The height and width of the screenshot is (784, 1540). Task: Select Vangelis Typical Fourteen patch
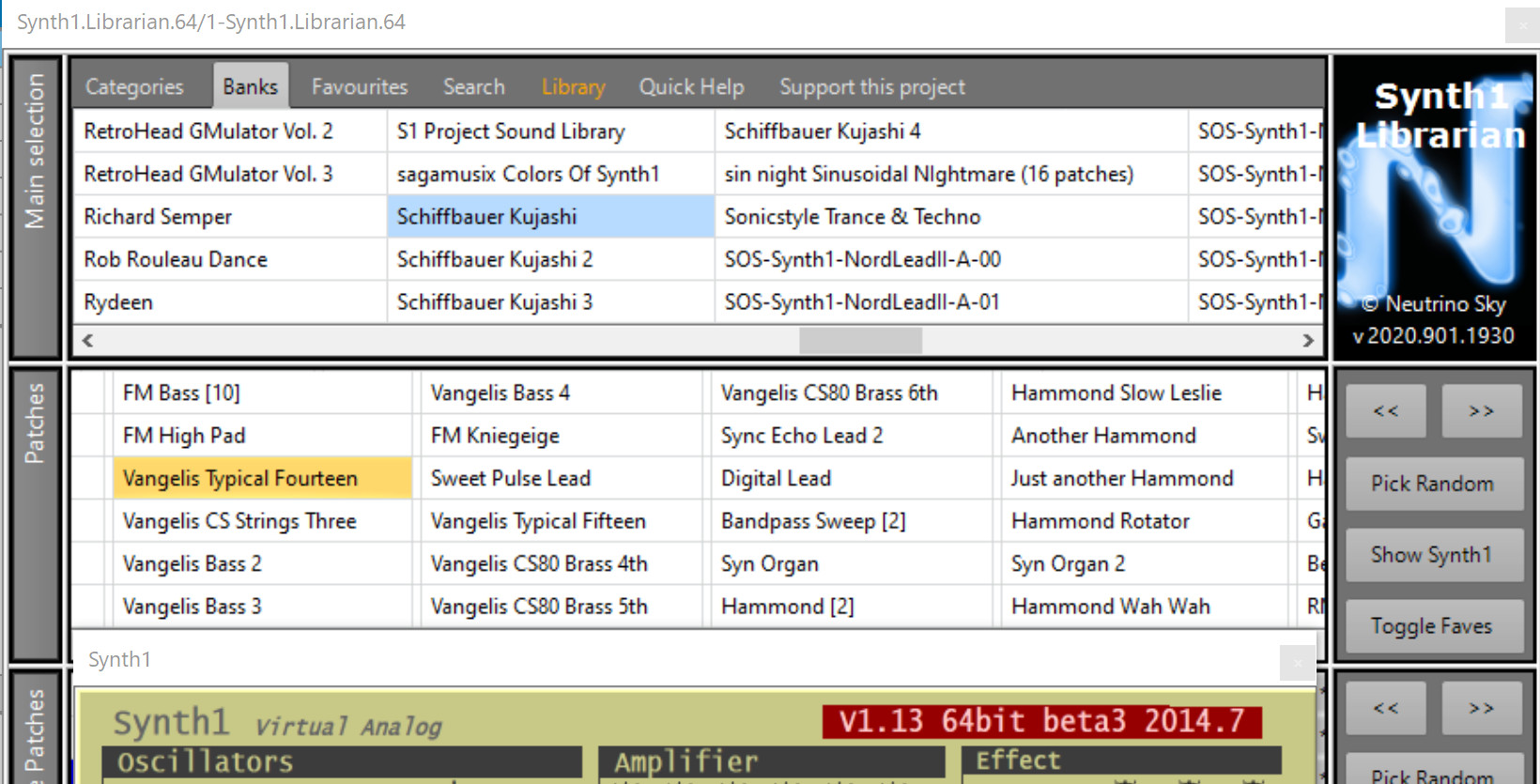[262, 479]
